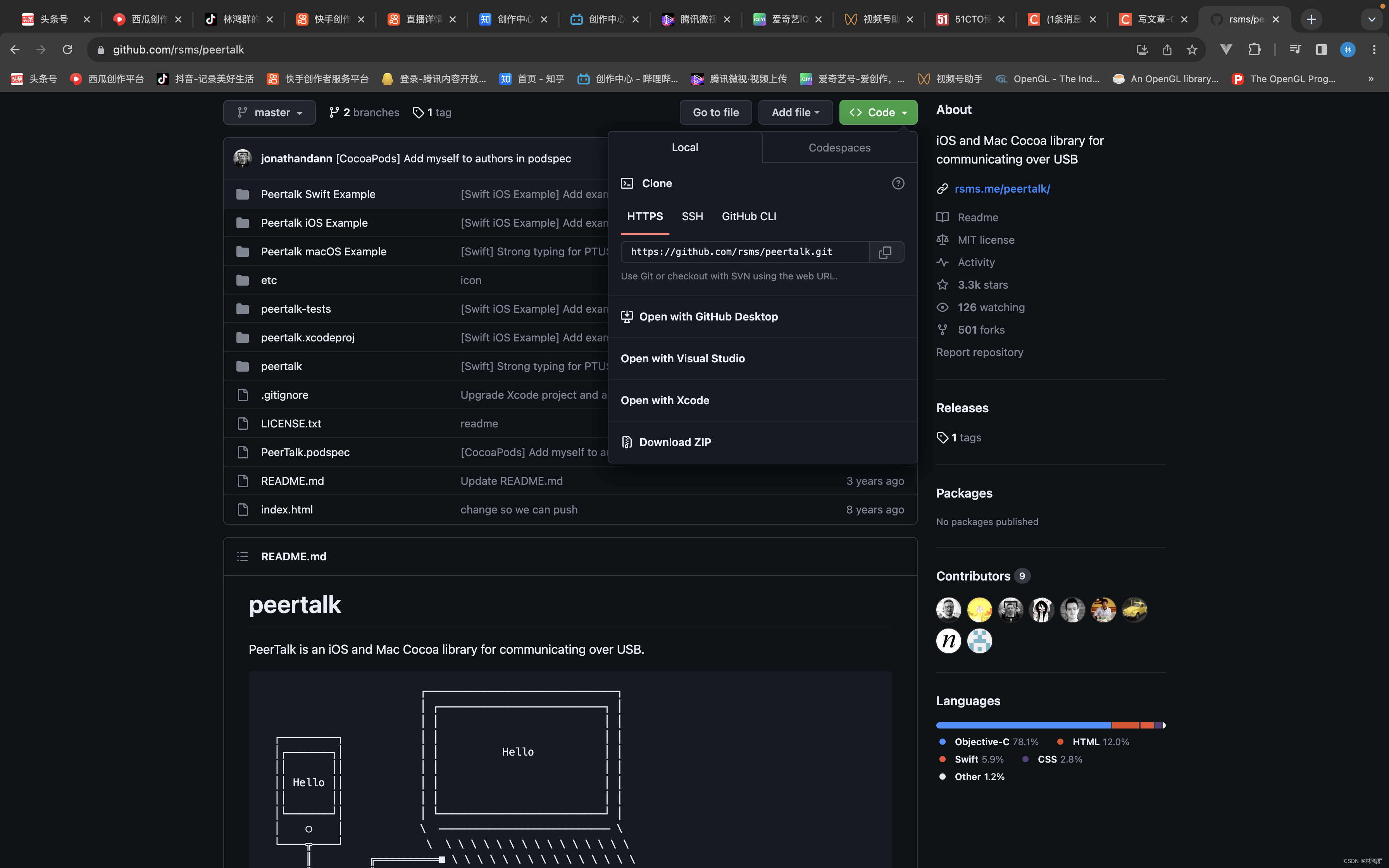Open the yellow car contributor avatar
Viewport: 1389px width, 868px height.
tap(1134, 610)
